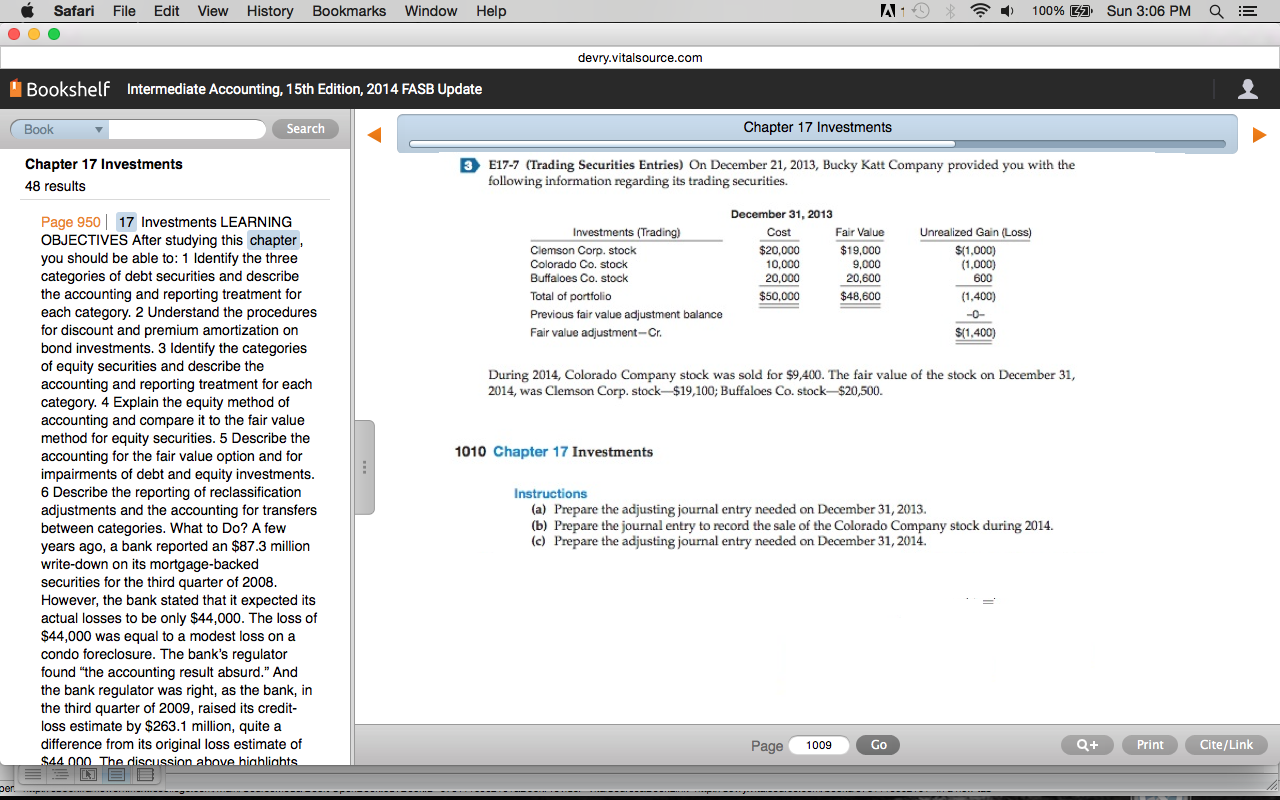Click the Q+ button
Screen dimensions: 1280x800
(x=1087, y=745)
